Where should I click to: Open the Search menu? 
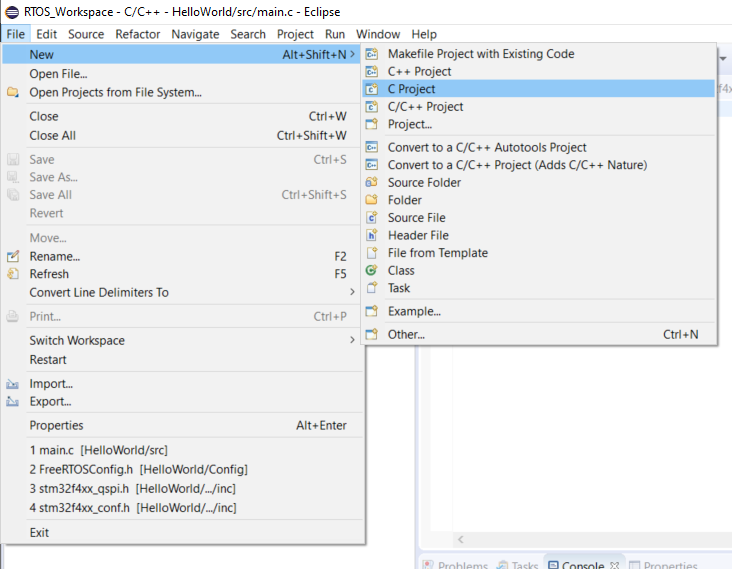coord(248,34)
